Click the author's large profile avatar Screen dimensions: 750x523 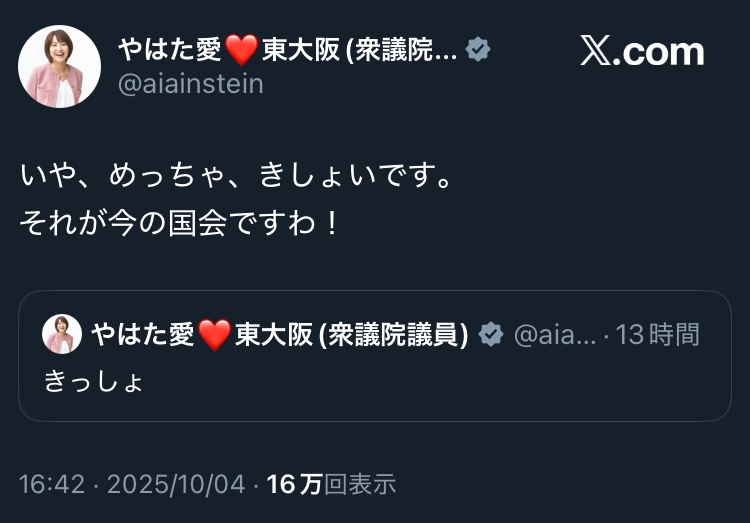60,67
